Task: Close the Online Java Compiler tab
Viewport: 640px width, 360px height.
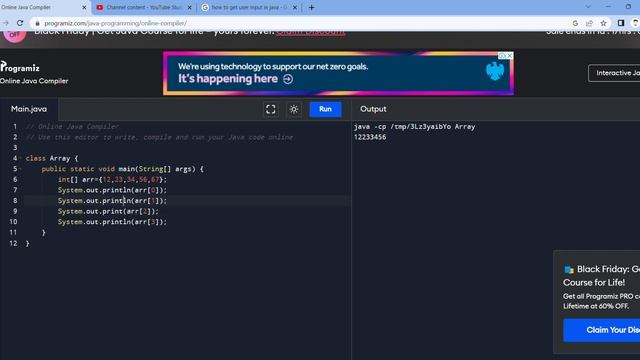Action: click(84, 7)
